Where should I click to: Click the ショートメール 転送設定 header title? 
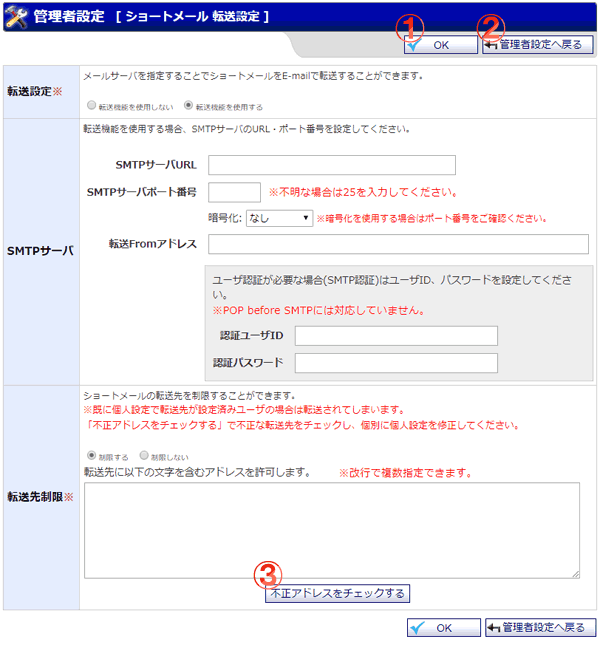click(192, 16)
